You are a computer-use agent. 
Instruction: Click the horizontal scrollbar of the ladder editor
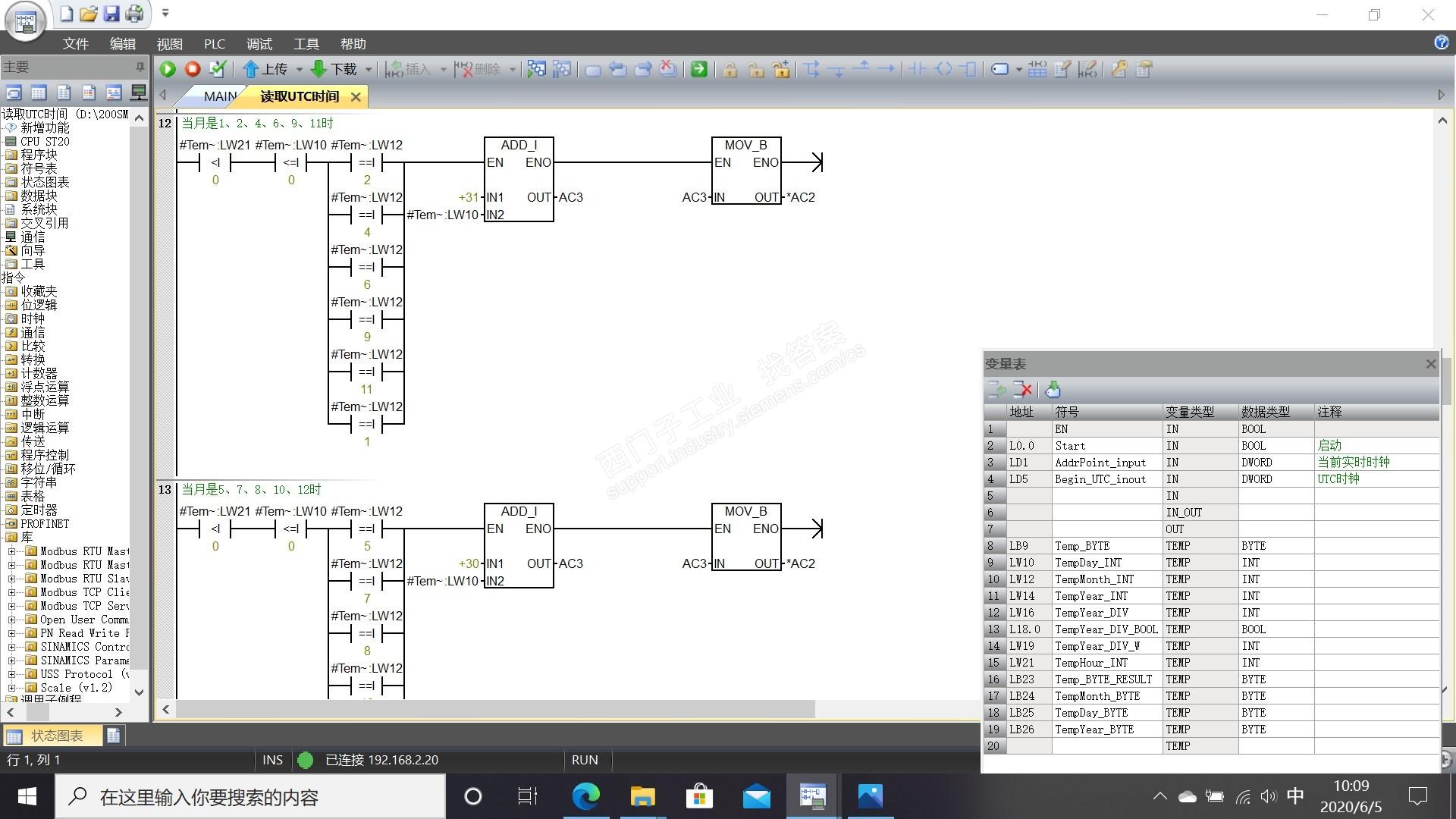pos(493,709)
